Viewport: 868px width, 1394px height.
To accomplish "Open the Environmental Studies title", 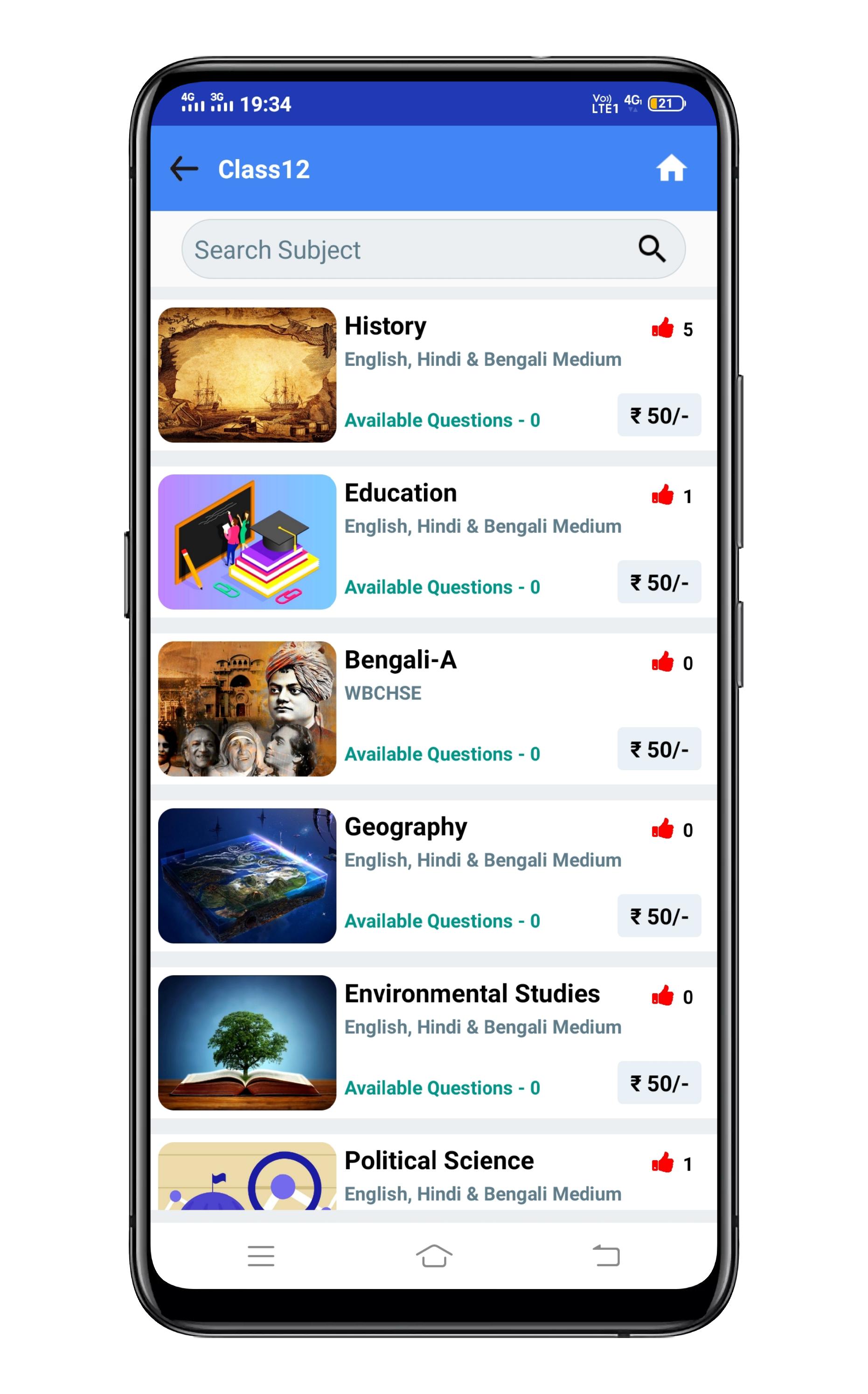I will tap(472, 994).
